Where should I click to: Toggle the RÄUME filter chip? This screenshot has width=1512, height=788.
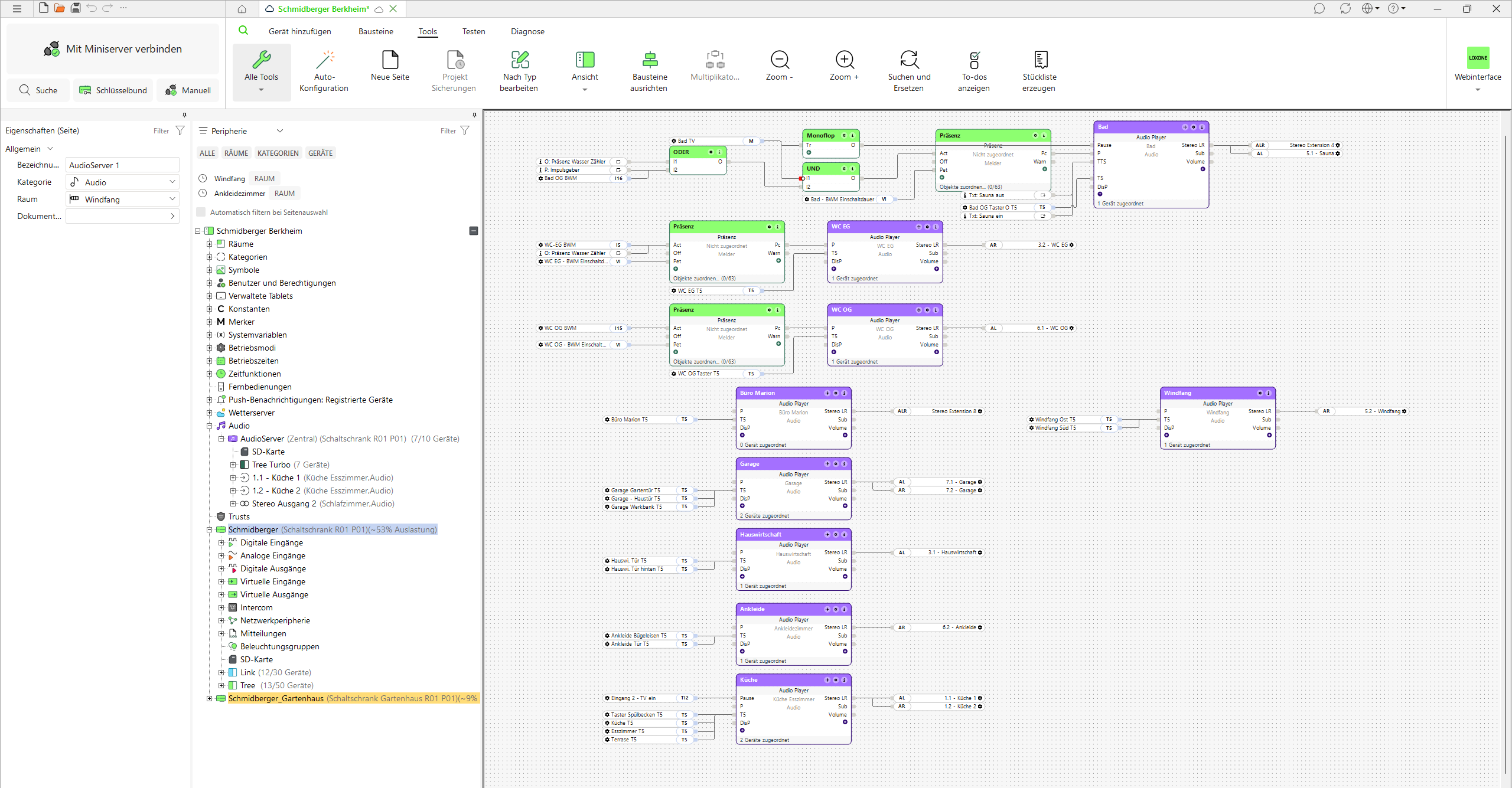click(236, 153)
